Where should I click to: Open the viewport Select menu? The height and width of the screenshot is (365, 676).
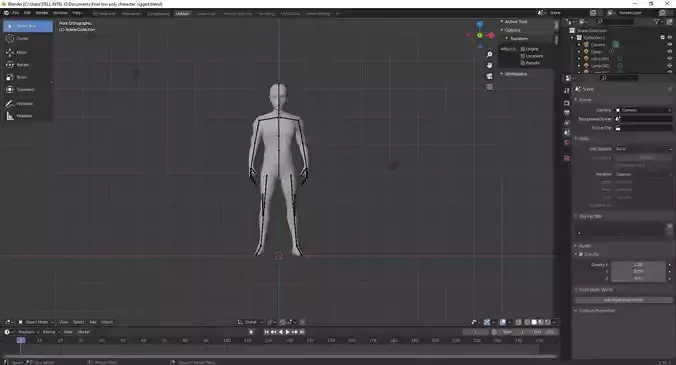78,322
